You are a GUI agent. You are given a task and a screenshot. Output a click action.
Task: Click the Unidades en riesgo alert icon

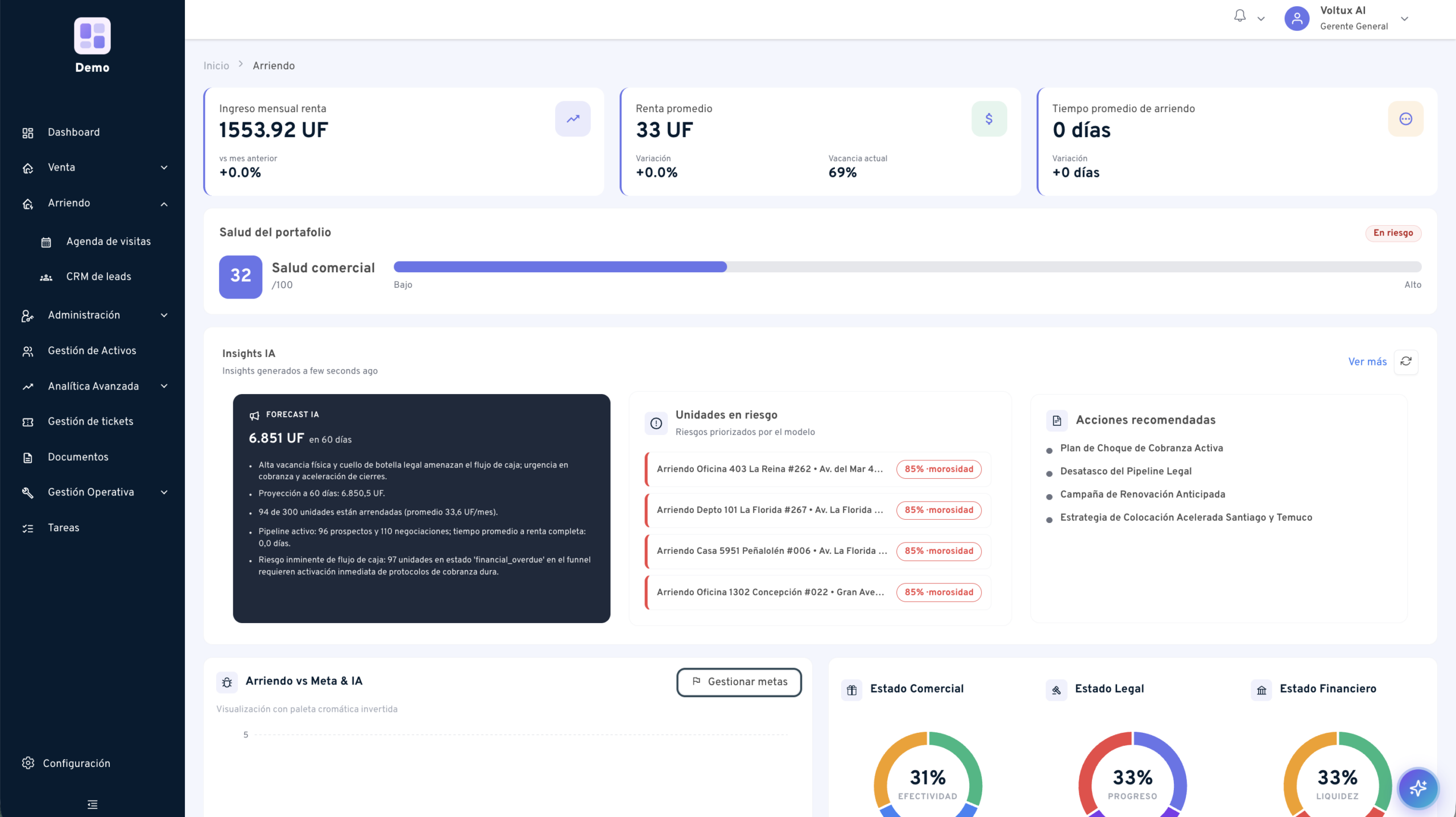coord(656,423)
